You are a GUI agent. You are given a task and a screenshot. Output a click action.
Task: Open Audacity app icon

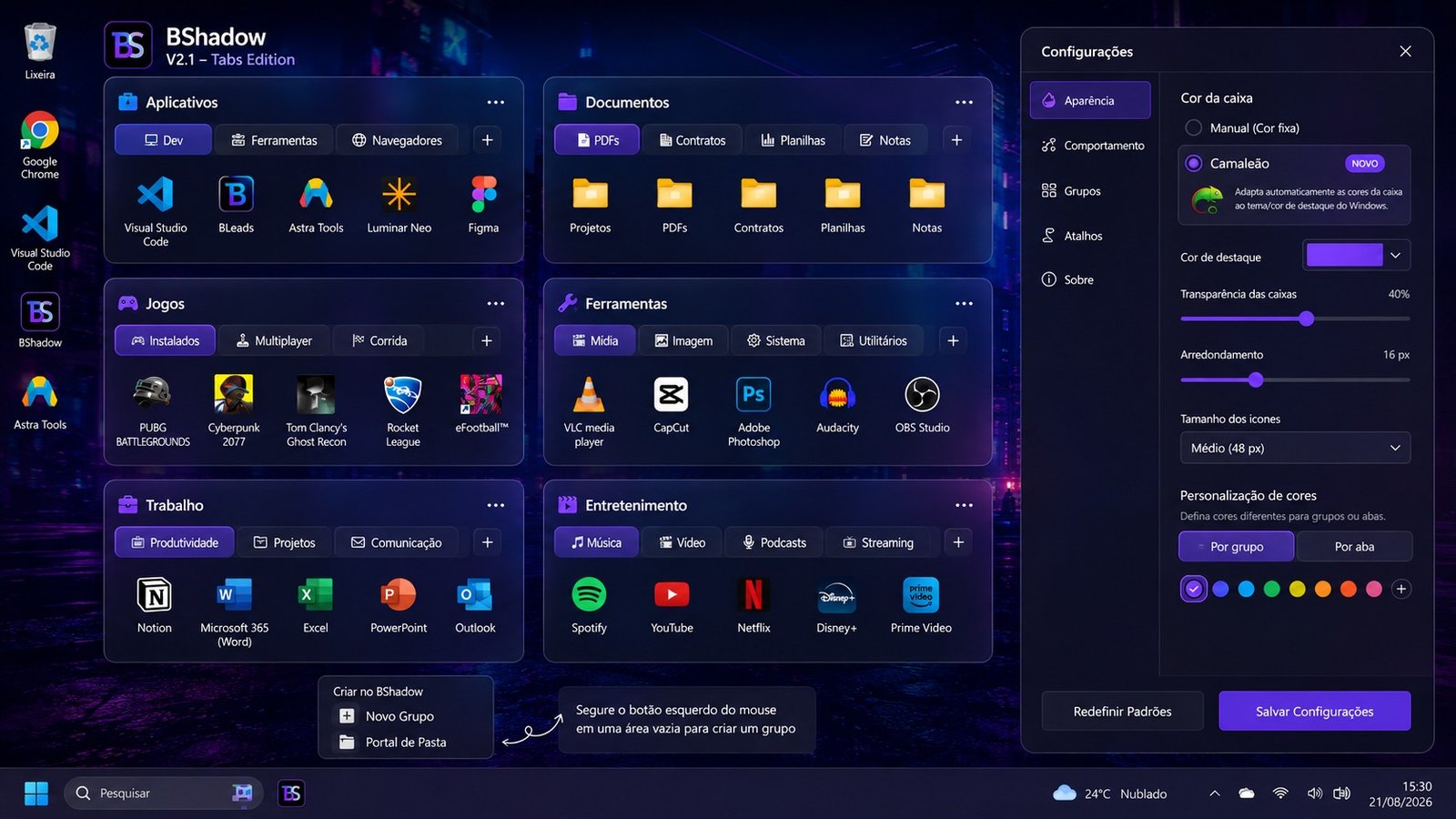[837, 395]
